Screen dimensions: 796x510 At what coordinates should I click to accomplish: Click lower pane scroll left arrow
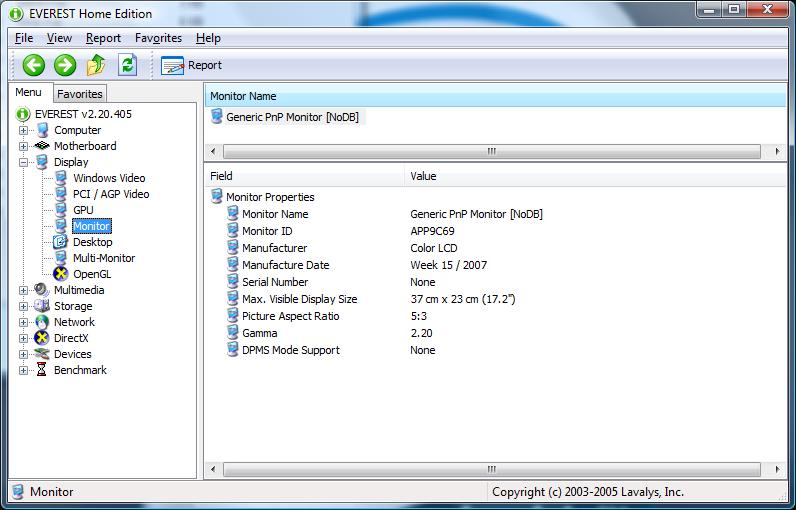tap(213, 469)
